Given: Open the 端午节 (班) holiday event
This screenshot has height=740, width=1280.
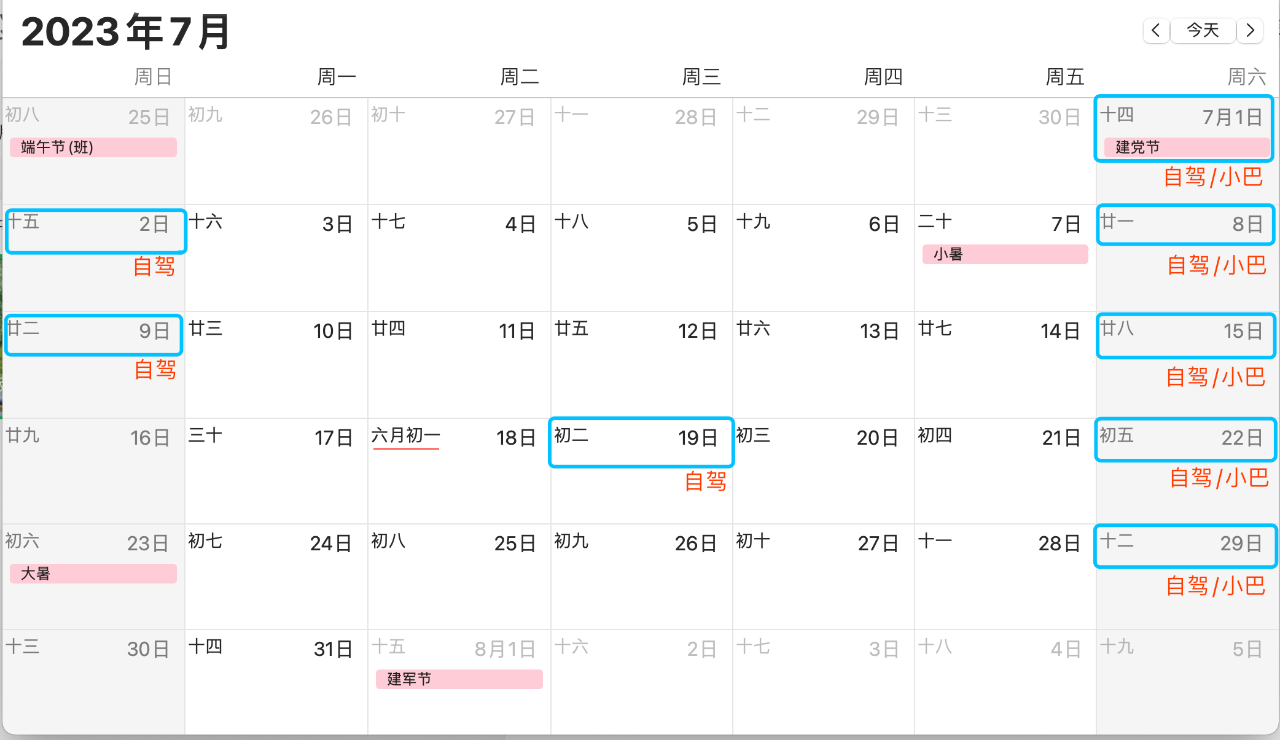Looking at the screenshot, I should (93, 147).
